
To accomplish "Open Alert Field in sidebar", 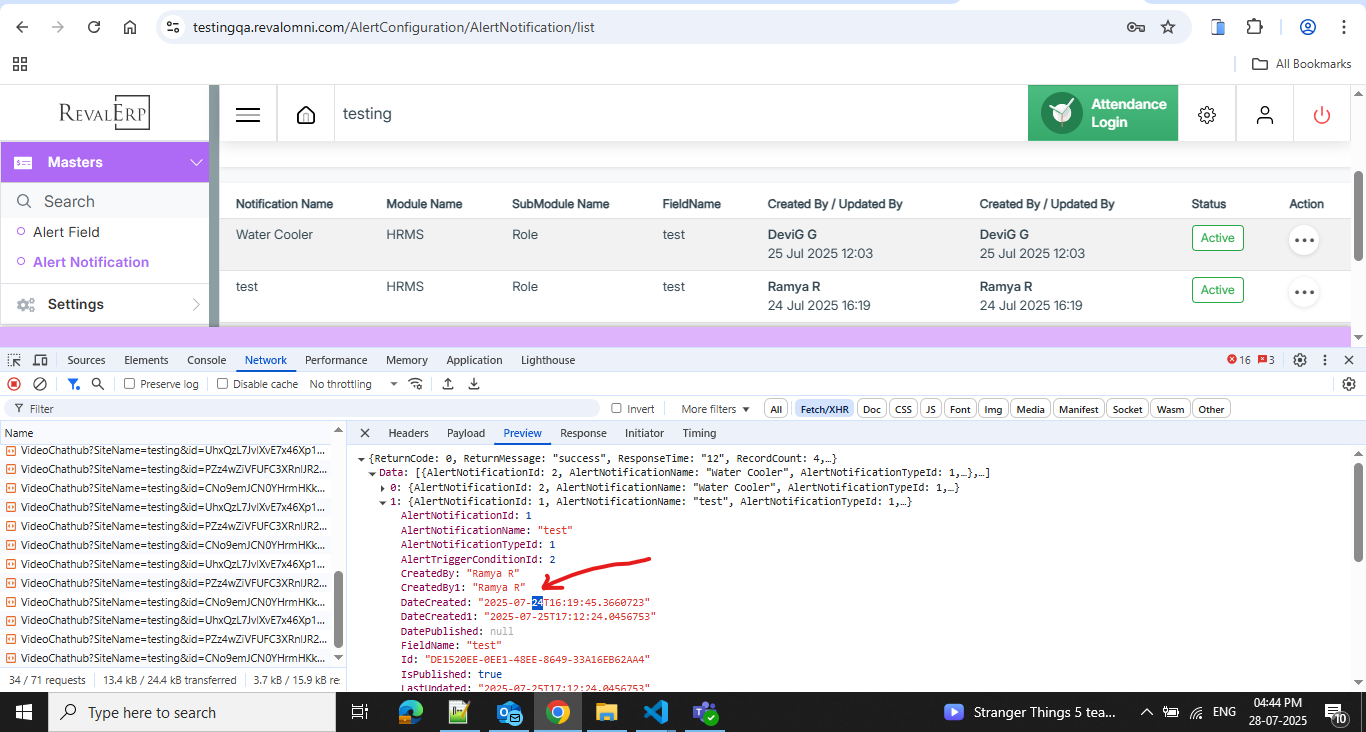I will pyautogui.click(x=66, y=232).
